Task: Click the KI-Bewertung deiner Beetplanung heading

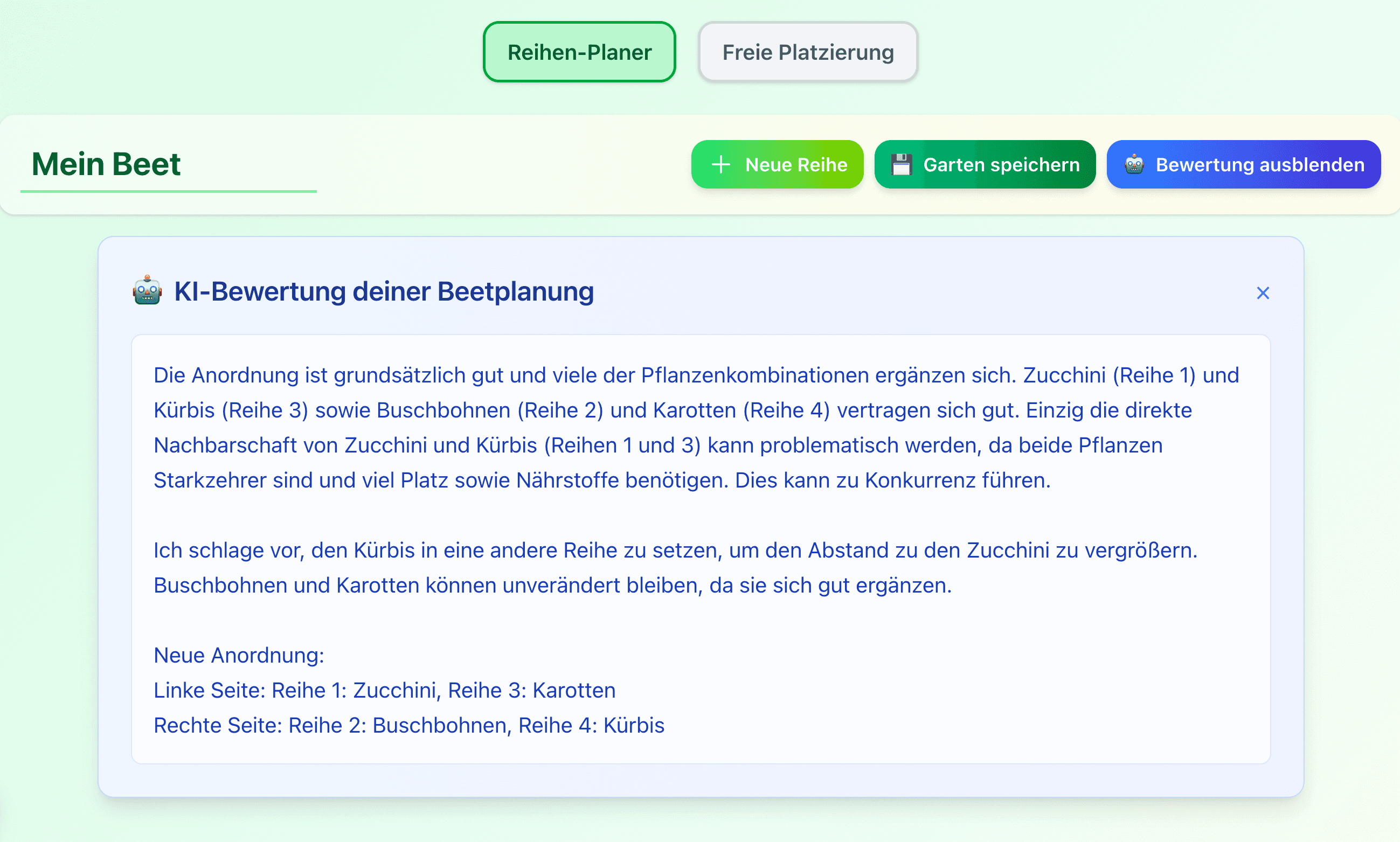Action: tap(384, 291)
